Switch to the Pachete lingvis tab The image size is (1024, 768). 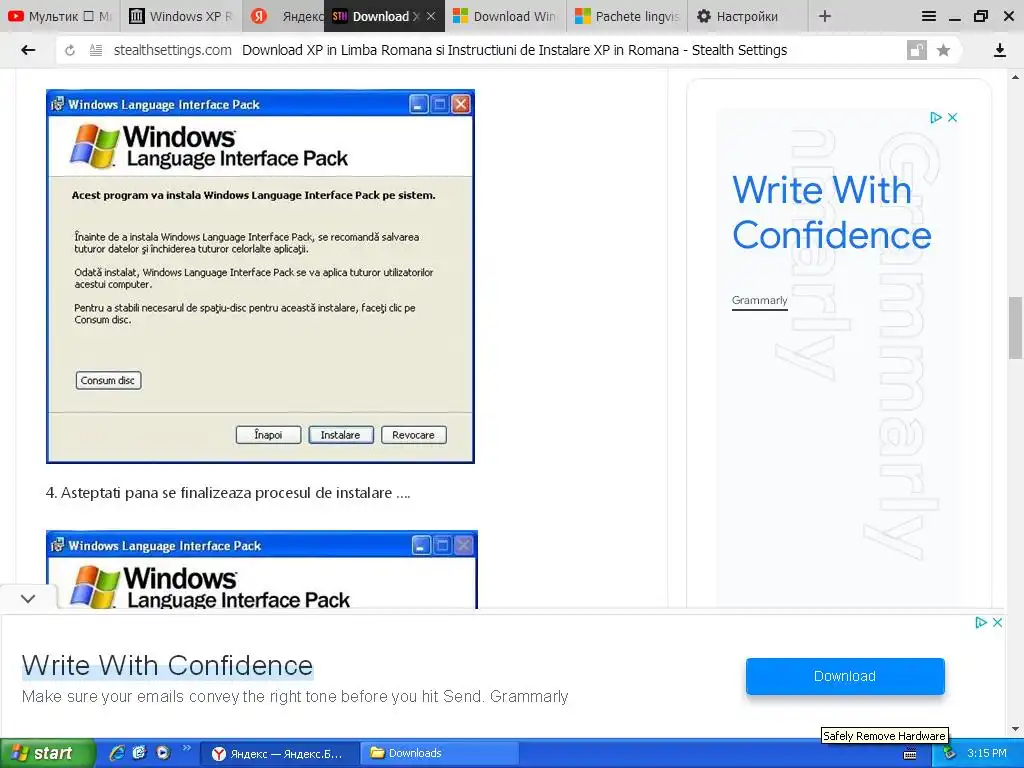point(627,16)
